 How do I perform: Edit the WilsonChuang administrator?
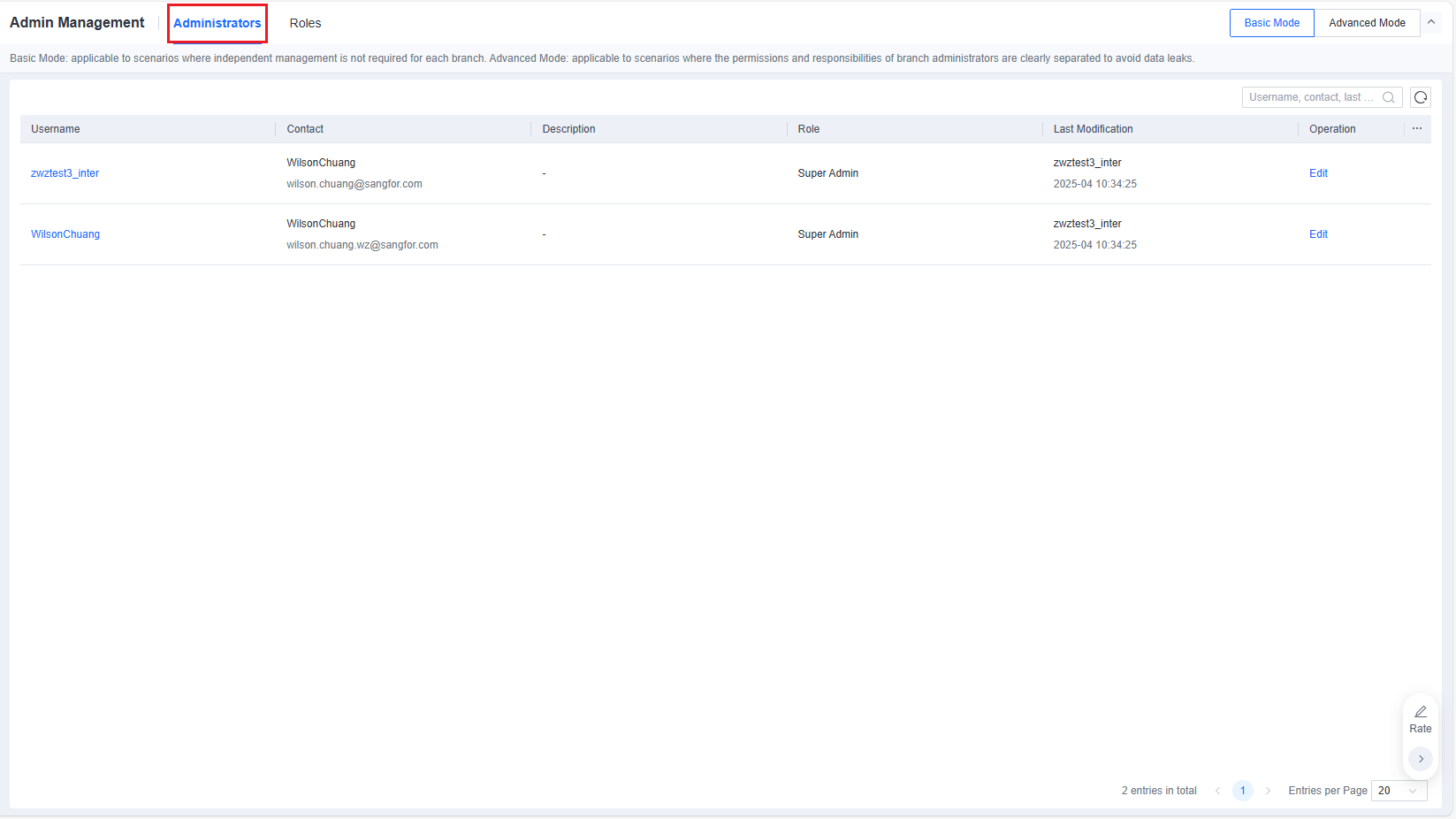(x=1318, y=234)
